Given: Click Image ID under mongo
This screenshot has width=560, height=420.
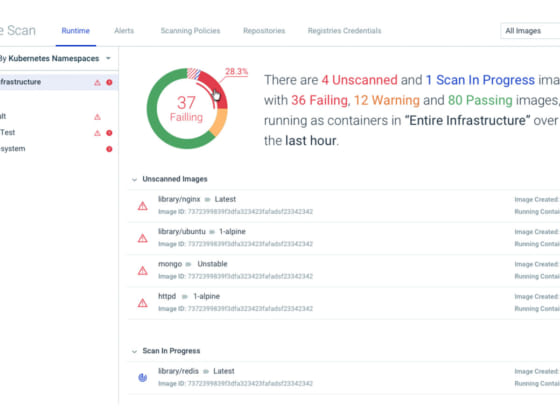Looking at the screenshot, I should [235, 276].
